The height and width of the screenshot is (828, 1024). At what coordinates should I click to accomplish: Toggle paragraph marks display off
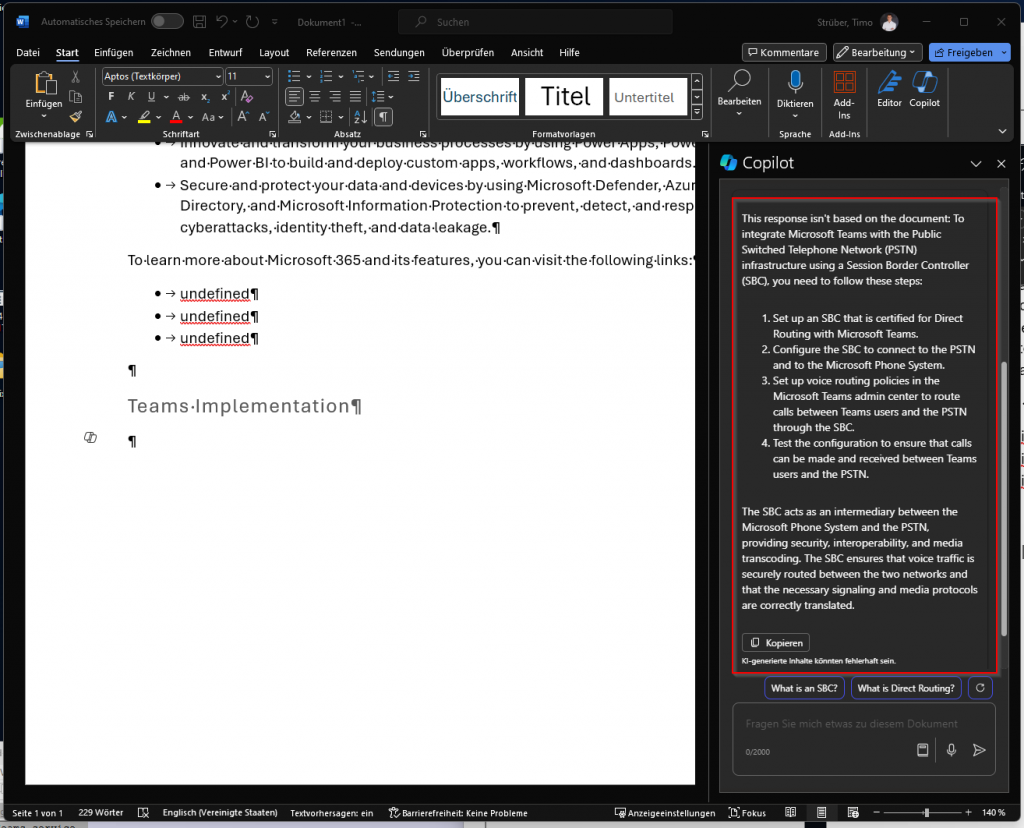383,117
